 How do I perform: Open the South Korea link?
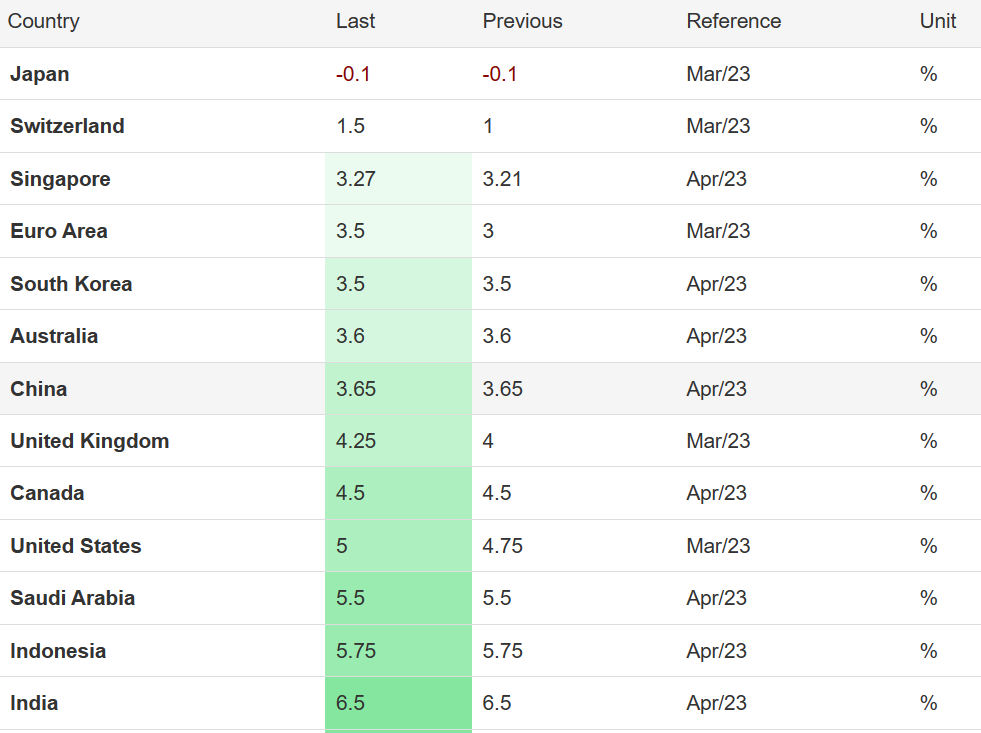click(x=71, y=284)
